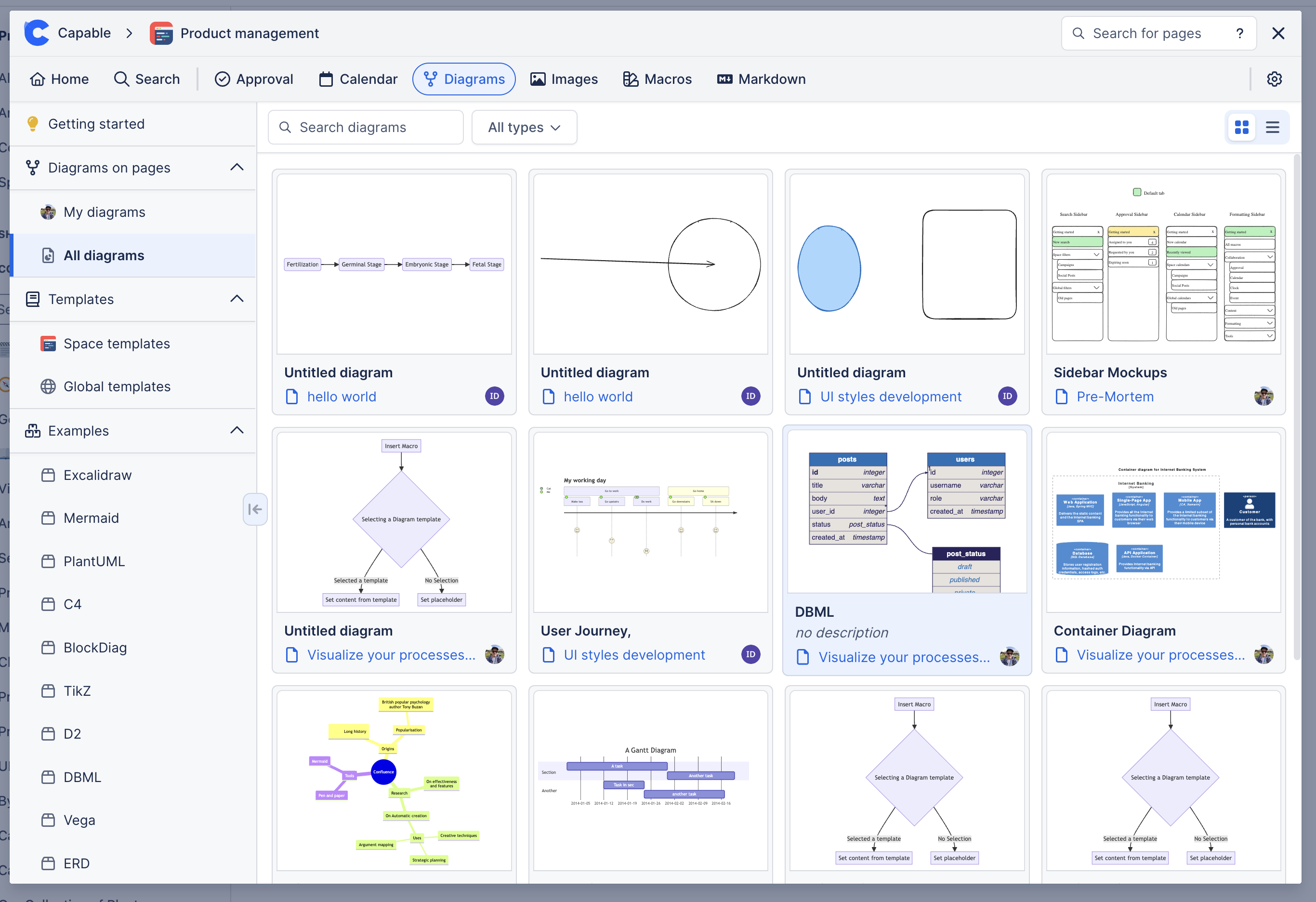Switch to grid view
Viewport: 1316px width, 902px height.
click(1241, 128)
